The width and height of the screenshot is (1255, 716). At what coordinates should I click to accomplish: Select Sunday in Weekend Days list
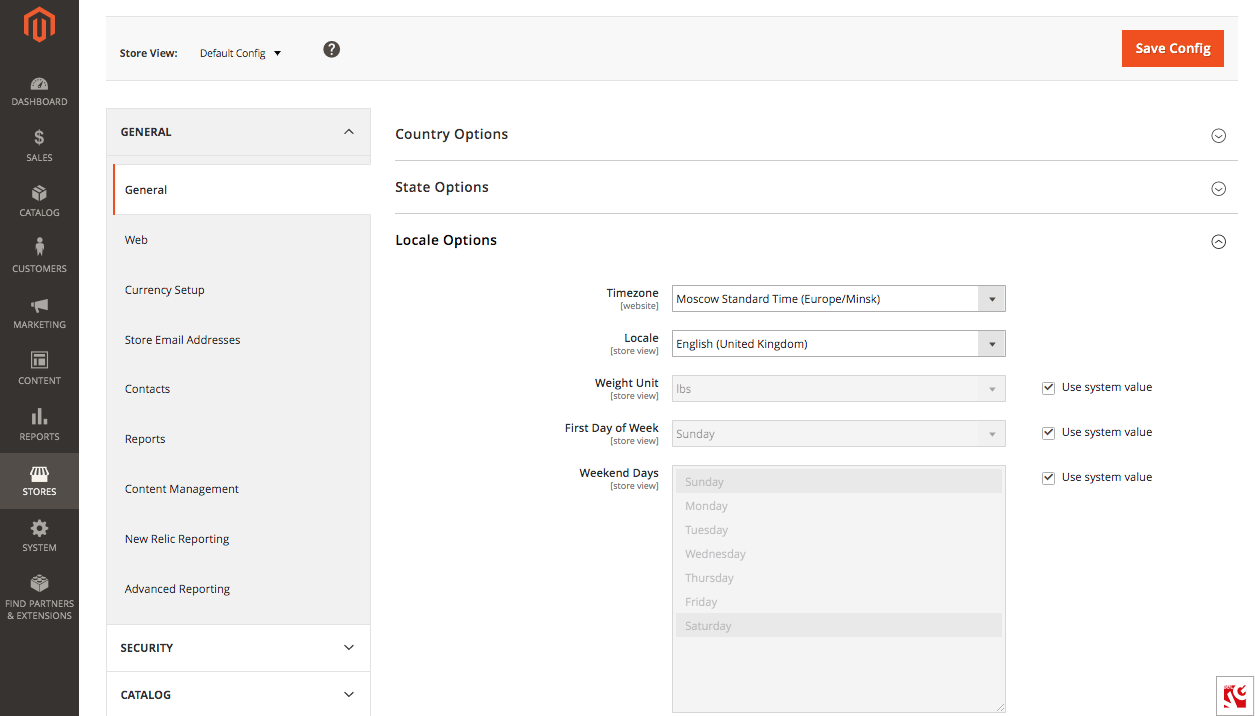pos(838,482)
